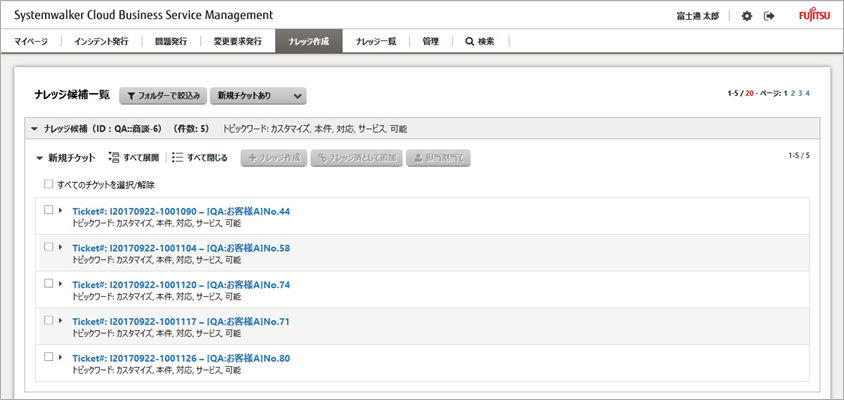844x400 pixels.
Task: Open the 新規チケットあり dropdown
Action: (x=258, y=96)
